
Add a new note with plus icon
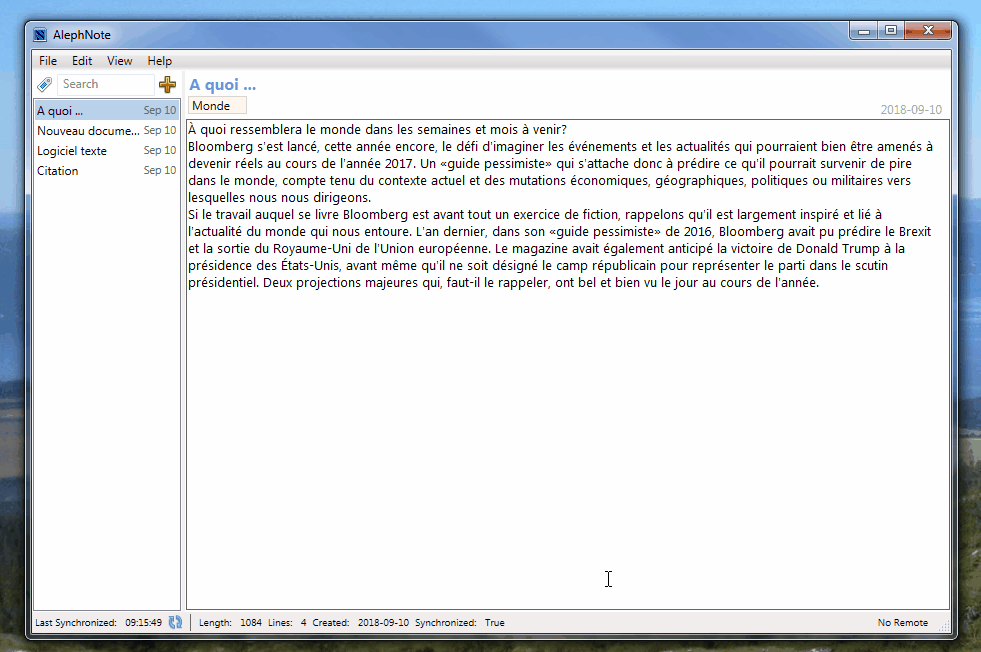167,84
